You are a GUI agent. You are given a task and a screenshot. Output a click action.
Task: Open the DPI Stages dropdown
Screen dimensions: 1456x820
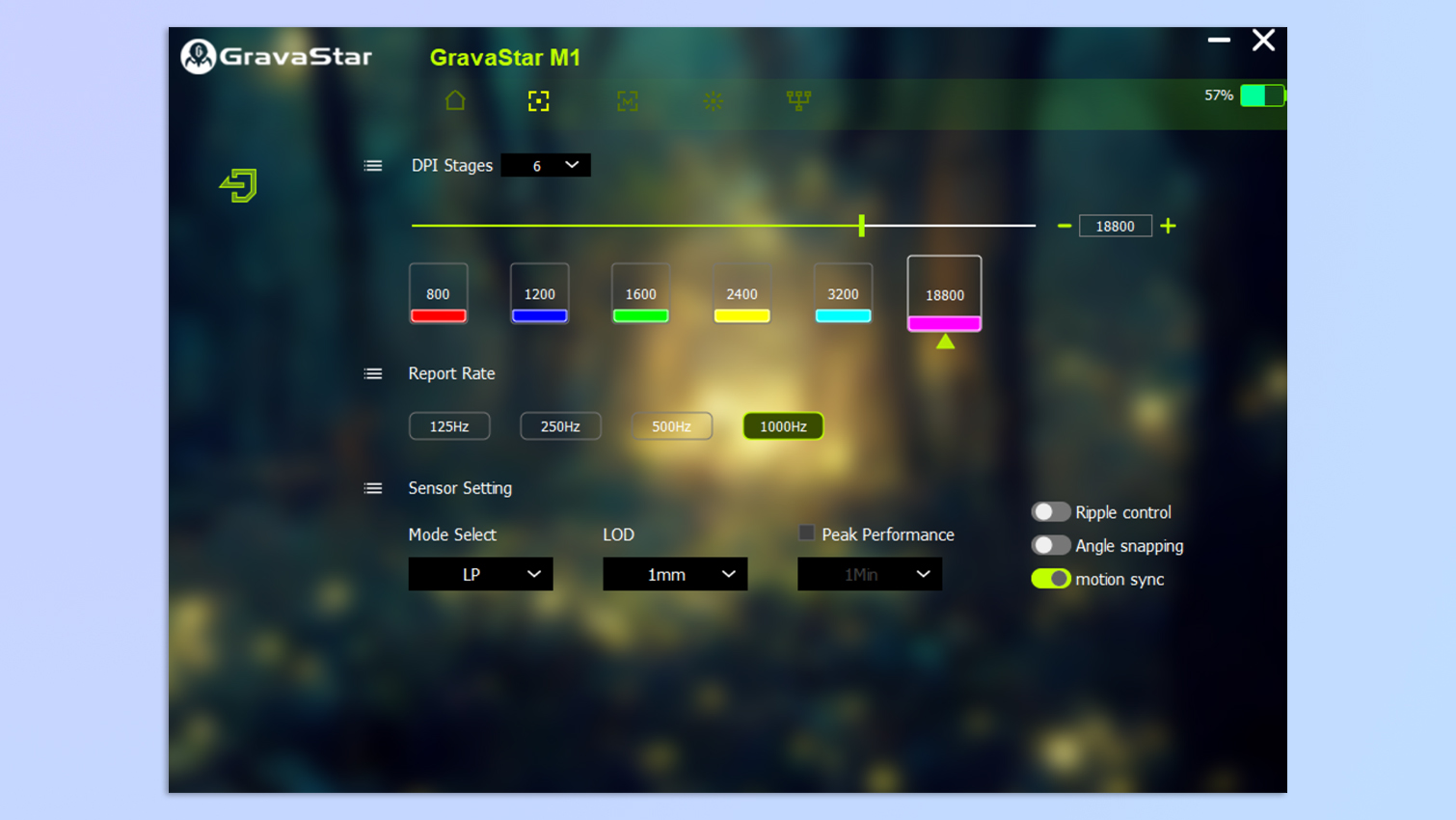coord(546,165)
